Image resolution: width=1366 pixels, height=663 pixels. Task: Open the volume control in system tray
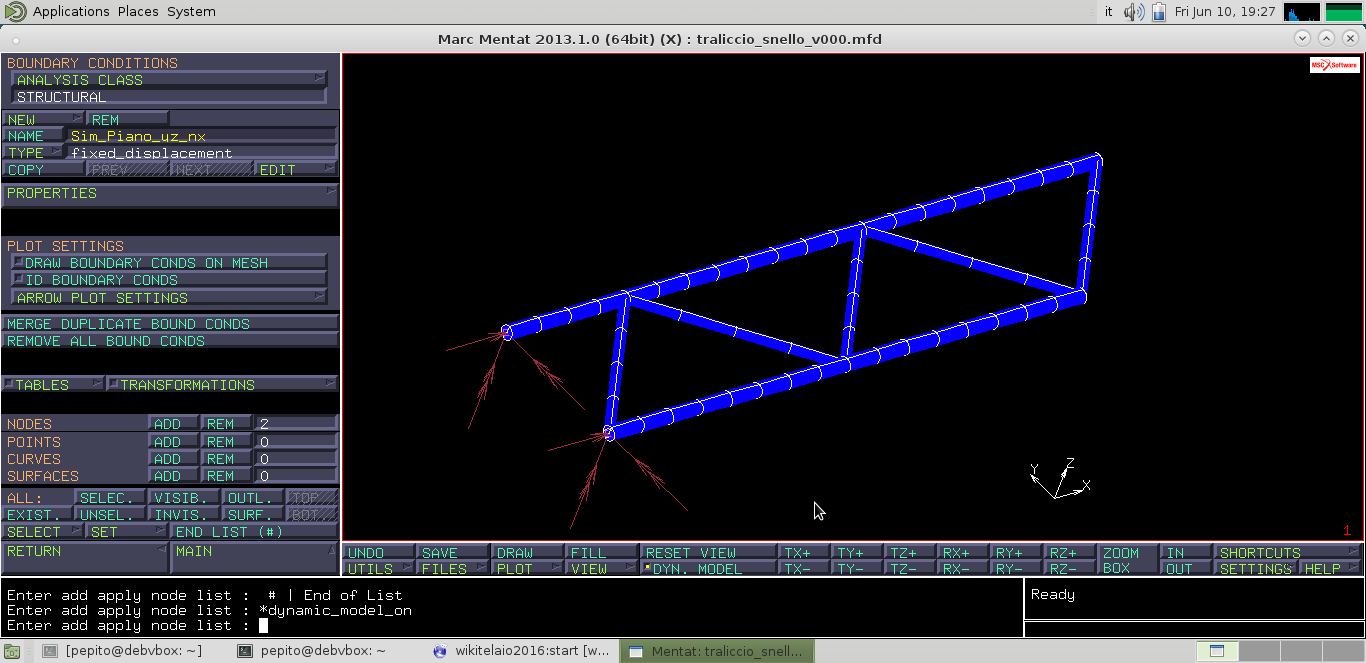(1134, 12)
